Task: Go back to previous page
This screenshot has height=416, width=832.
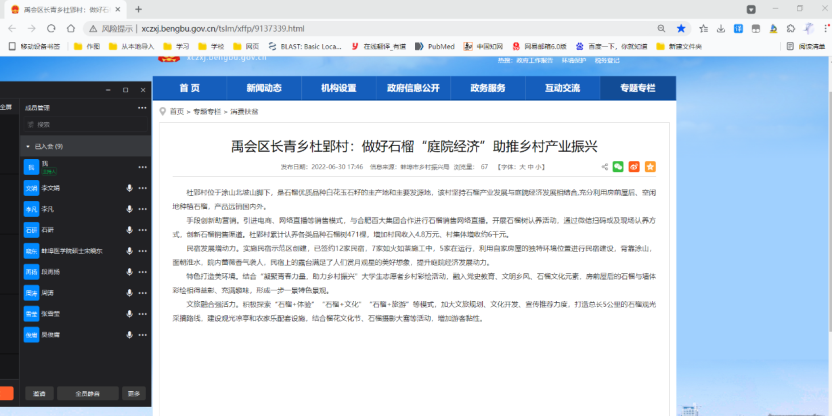Action: (12, 29)
